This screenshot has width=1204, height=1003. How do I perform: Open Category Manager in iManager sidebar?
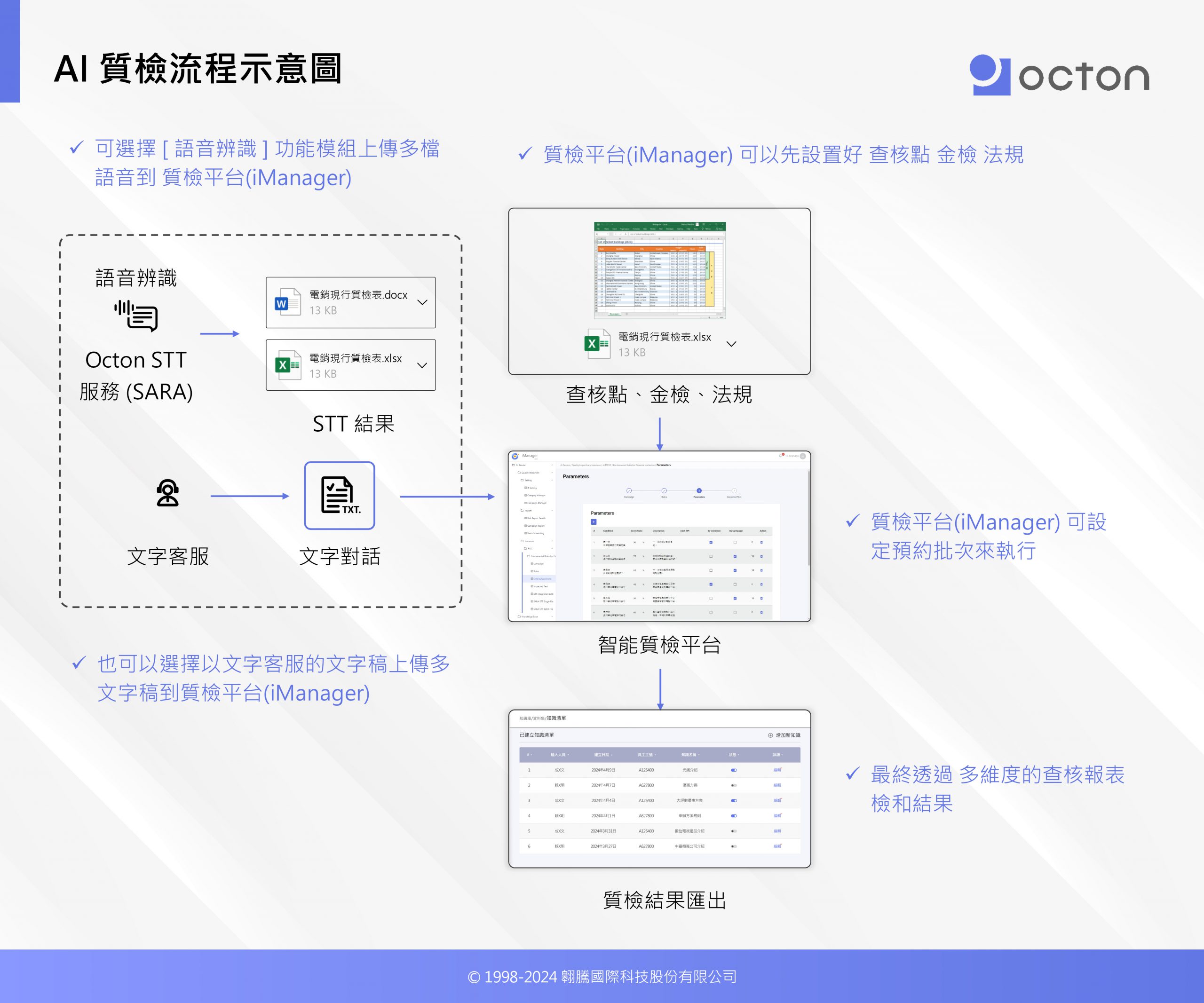(535, 495)
